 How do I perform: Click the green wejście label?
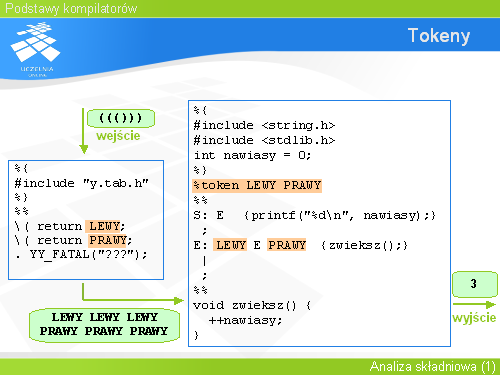(x=118, y=136)
